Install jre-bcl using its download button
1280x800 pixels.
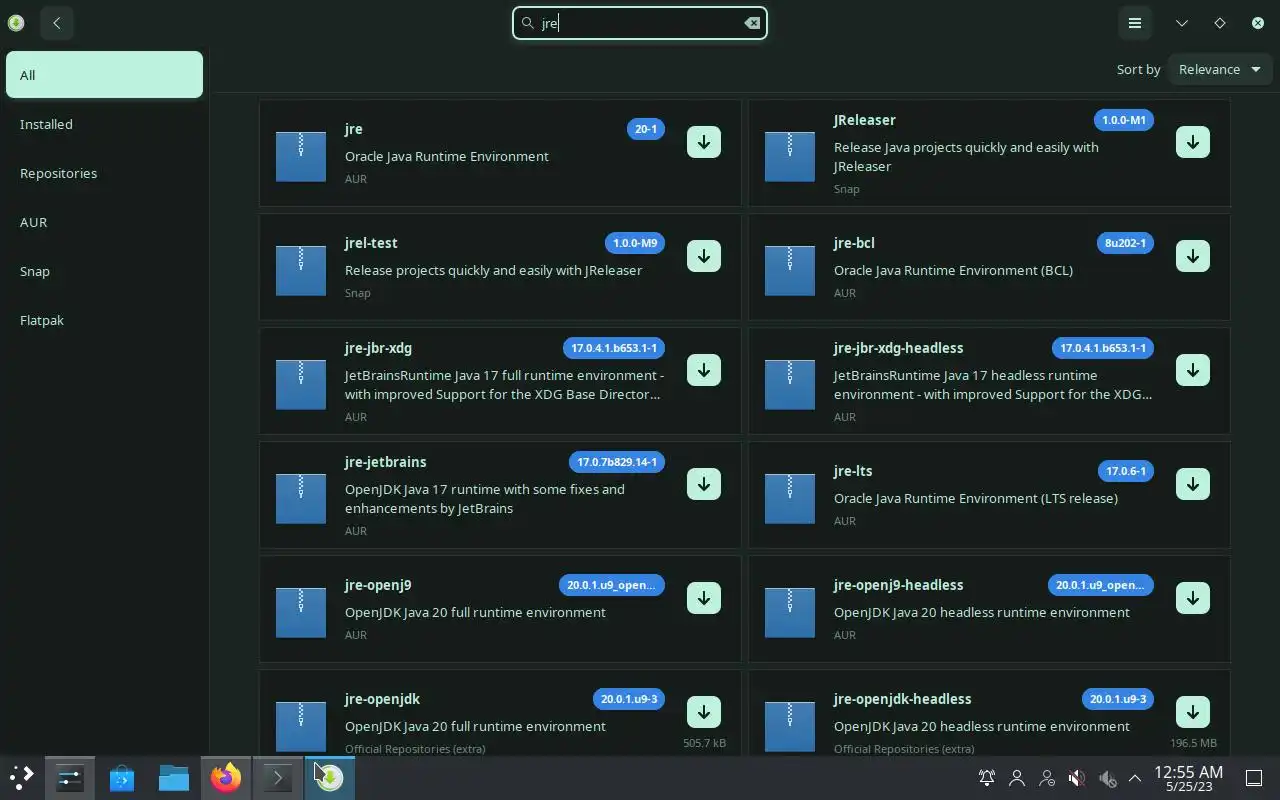click(x=1193, y=256)
